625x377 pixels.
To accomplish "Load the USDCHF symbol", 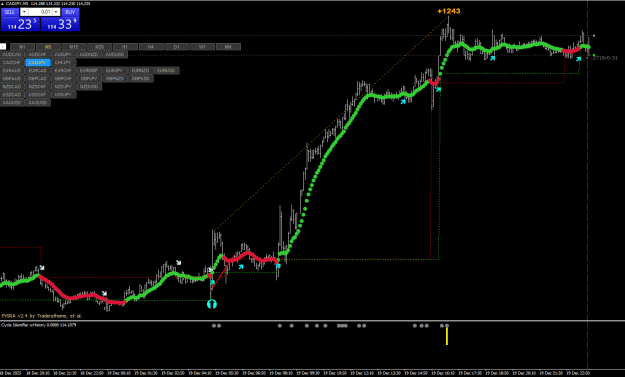I will point(37,95).
